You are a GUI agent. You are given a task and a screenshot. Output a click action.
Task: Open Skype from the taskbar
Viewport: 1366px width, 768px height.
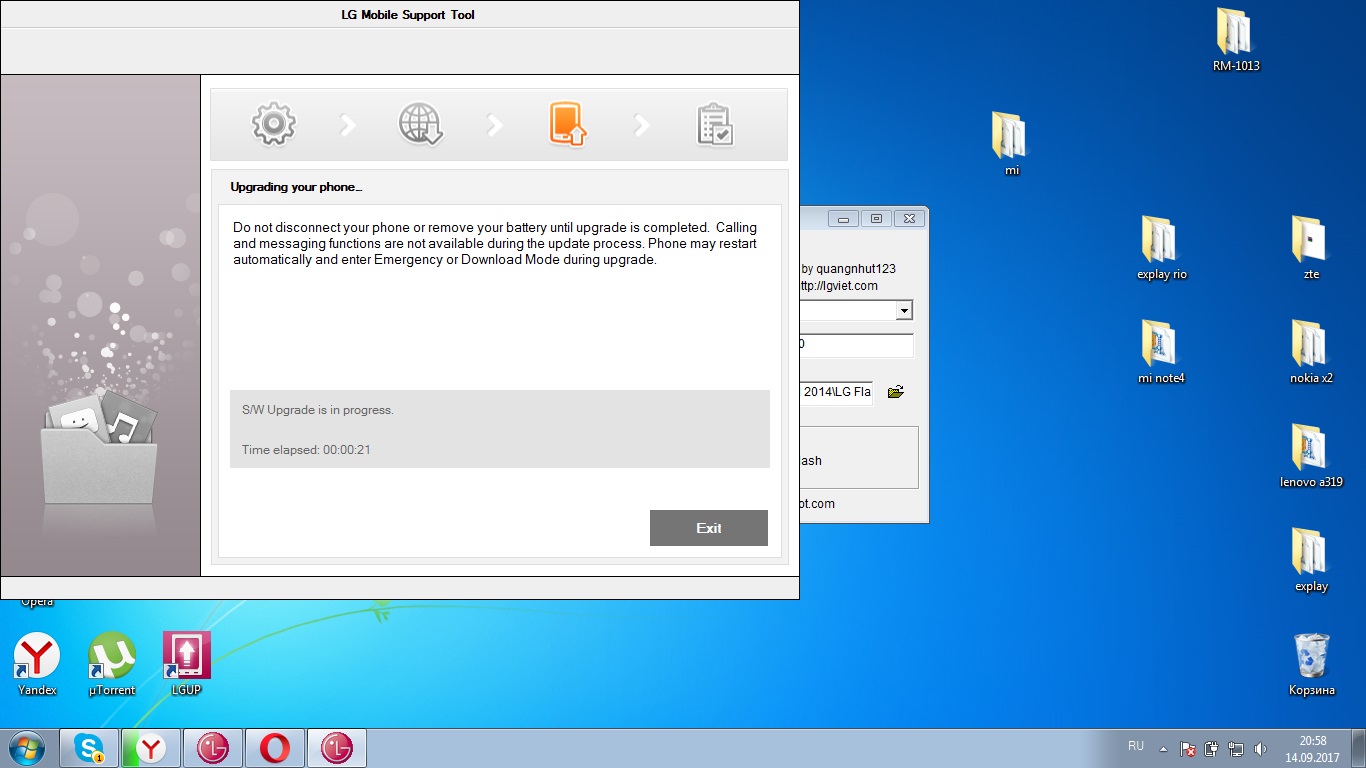(x=90, y=748)
